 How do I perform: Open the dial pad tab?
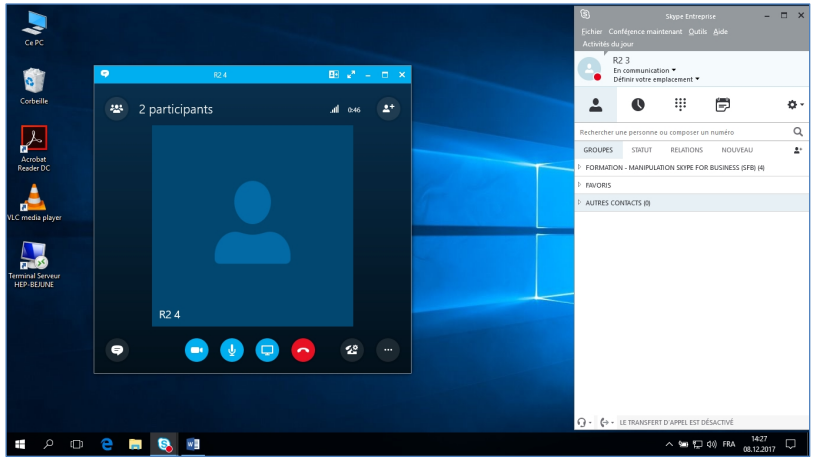(680, 105)
